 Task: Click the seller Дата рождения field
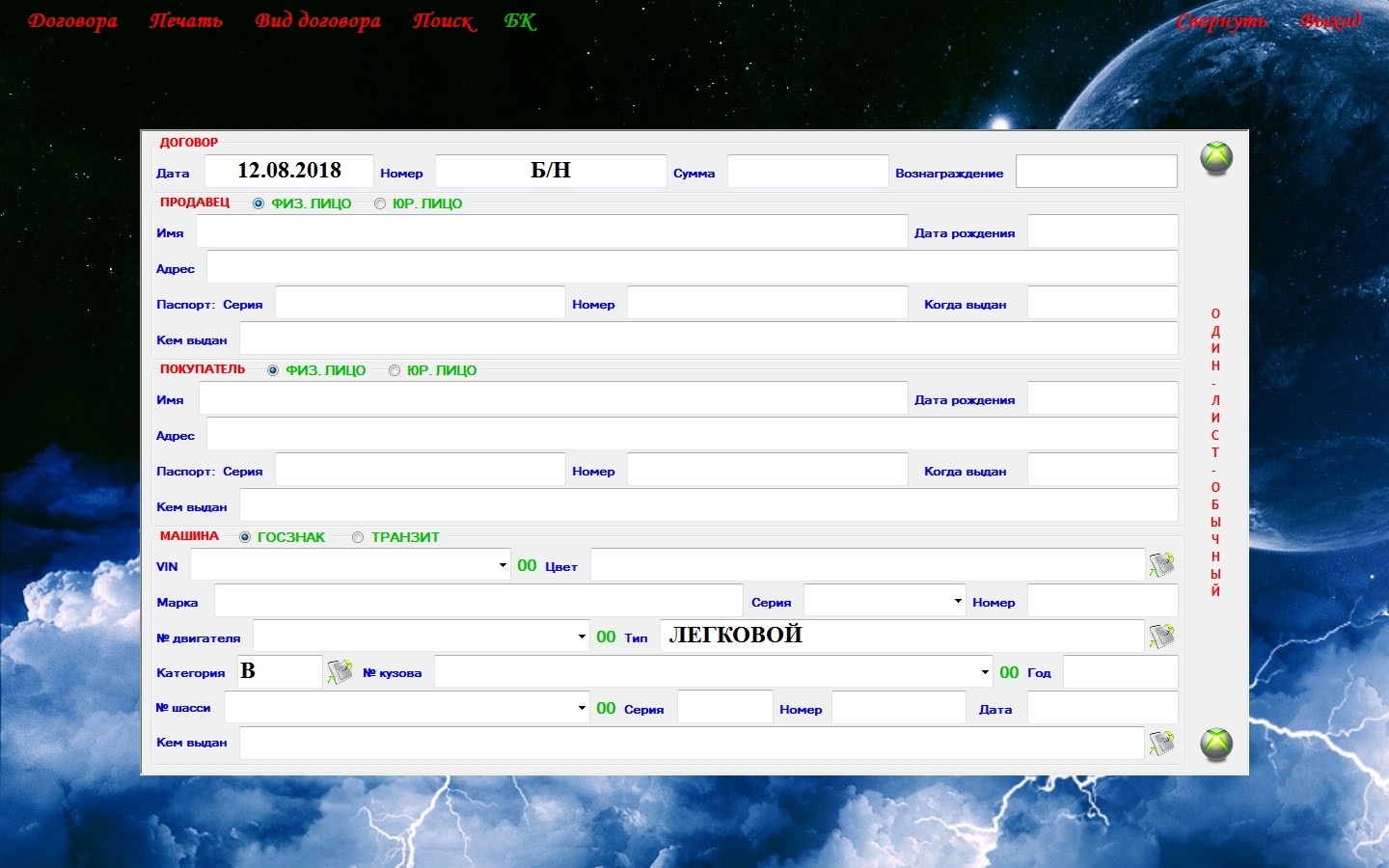click(x=1103, y=231)
